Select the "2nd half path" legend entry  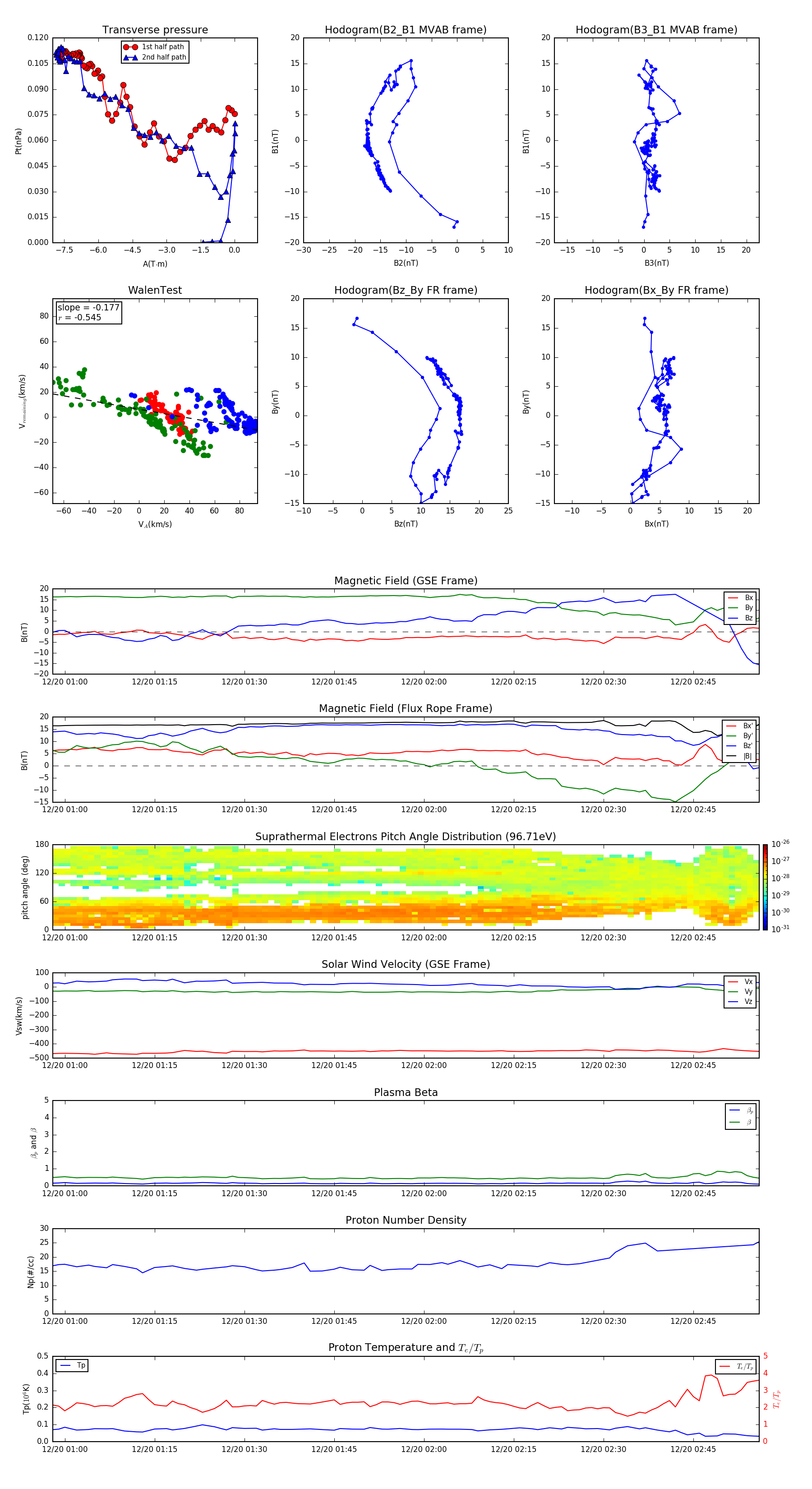[155, 57]
